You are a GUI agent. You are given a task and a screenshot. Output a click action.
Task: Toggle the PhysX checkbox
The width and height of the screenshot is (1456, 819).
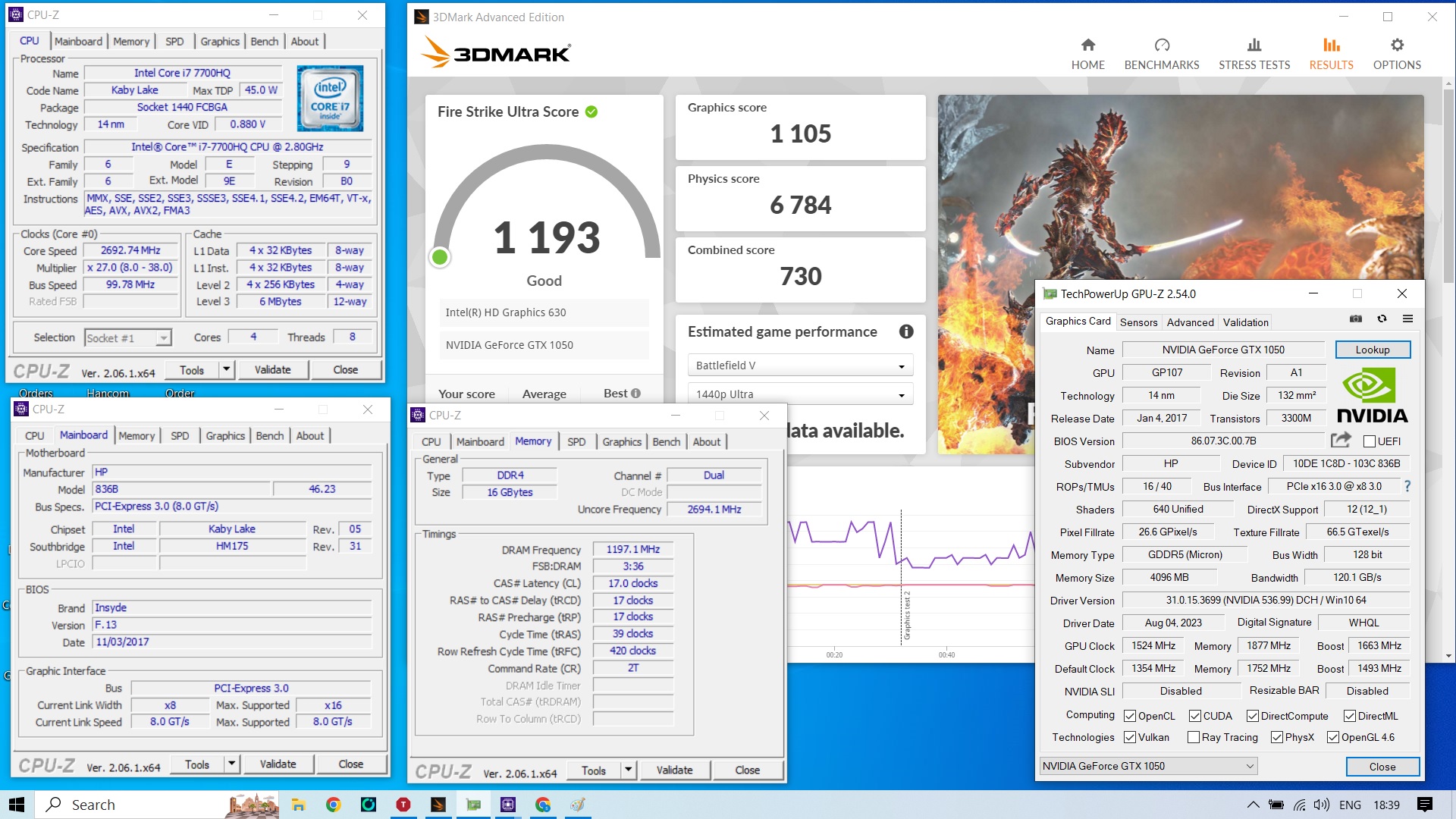[x=1277, y=737]
